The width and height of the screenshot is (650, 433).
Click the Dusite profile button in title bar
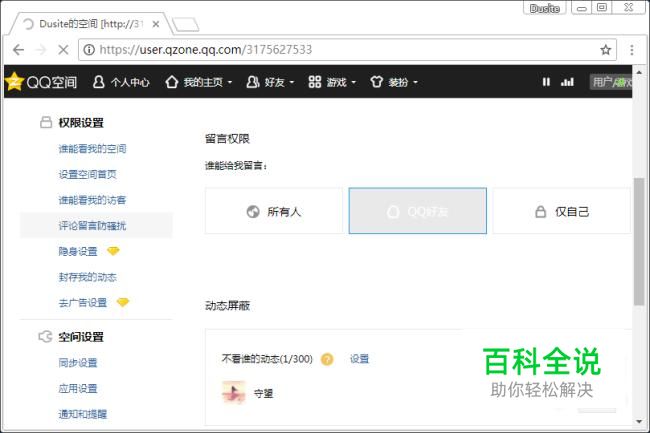545,7
